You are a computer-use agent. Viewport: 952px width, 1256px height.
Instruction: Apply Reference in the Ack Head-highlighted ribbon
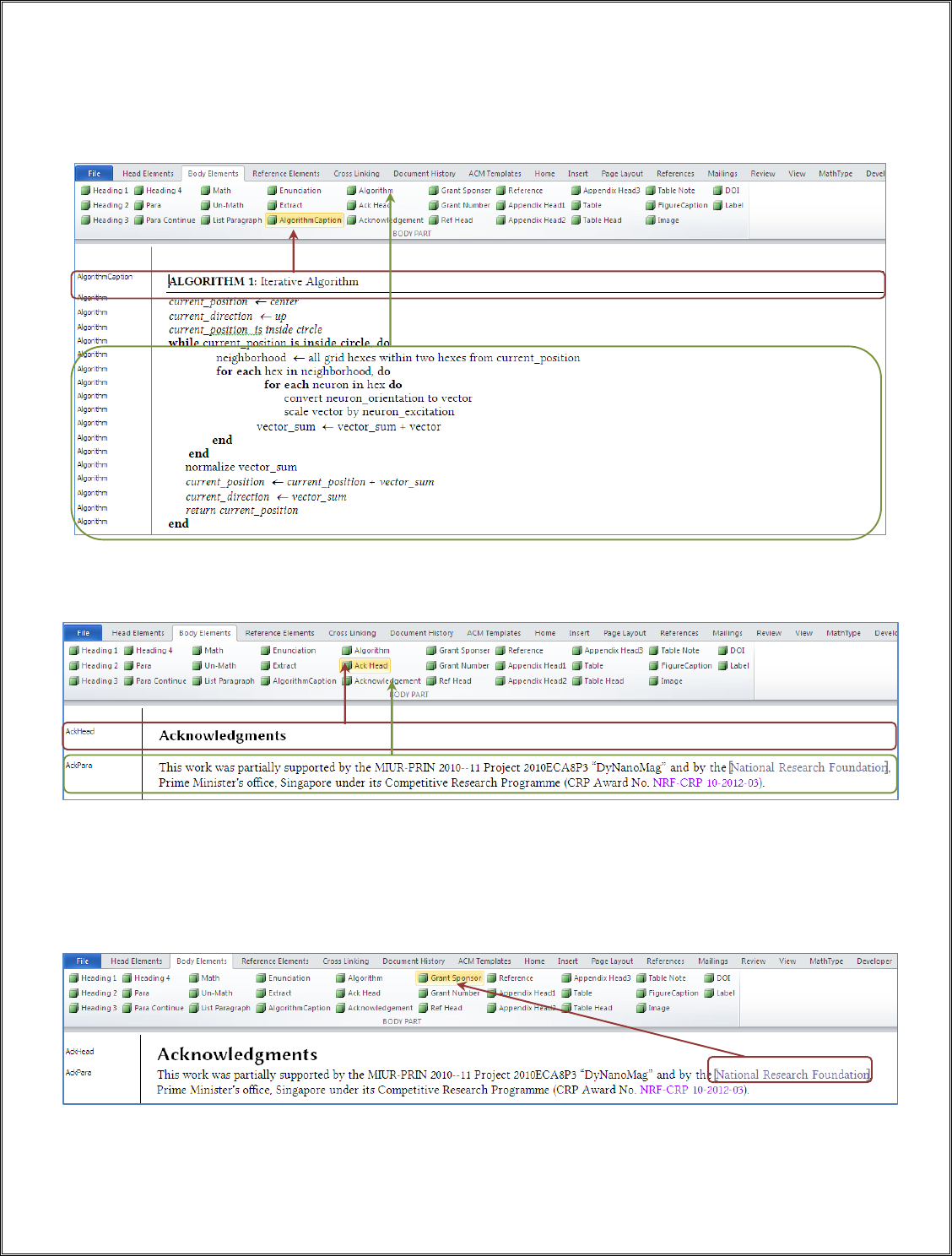coord(519,651)
